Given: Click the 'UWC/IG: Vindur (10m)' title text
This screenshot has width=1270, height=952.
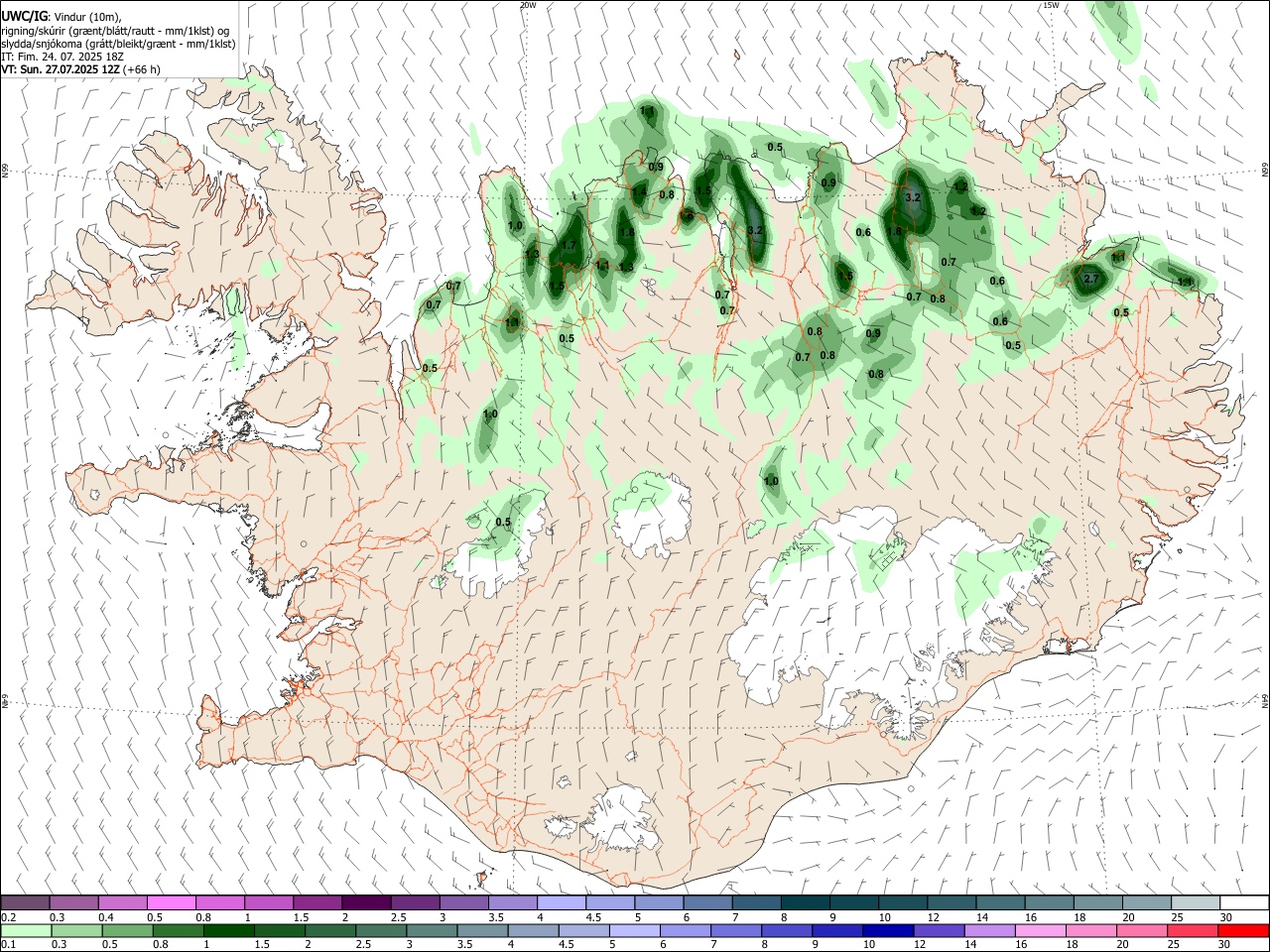Looking at the screenshot, I should 62,16.
